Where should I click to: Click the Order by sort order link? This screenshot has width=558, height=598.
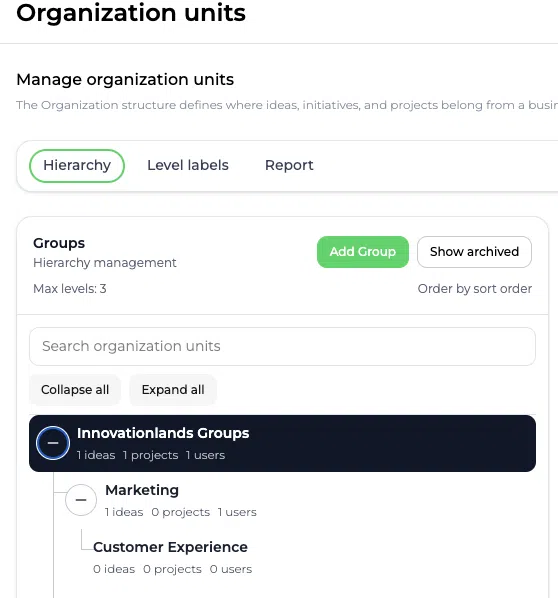(474, 289)
